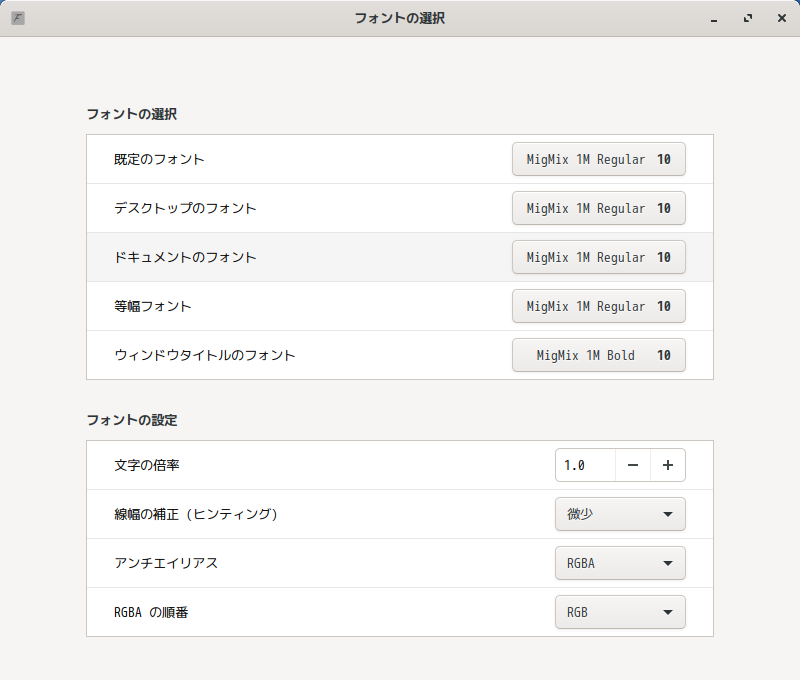
Task: Expand the RGBA の順番 dropdown
Action: pyautogui.click(x=620, y=612)
